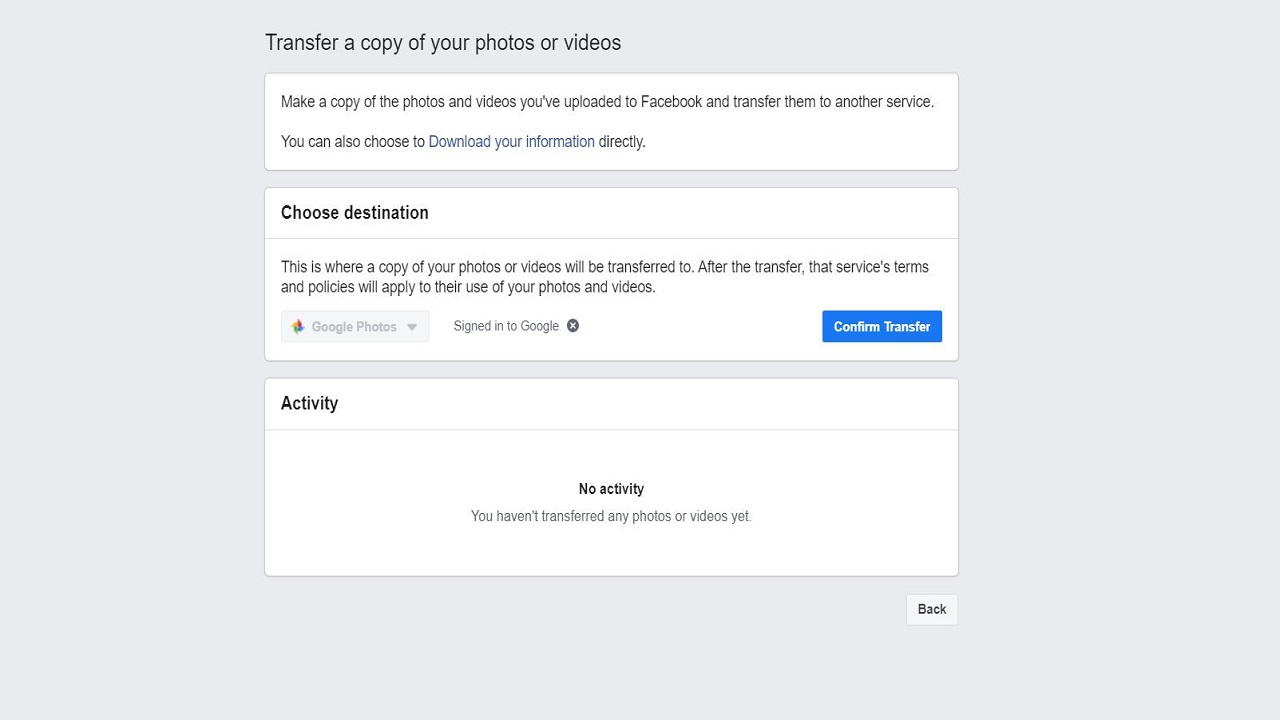Click the 'haven't transferred any photos' message
The height and width of the screenshot is (720, 1280).
point(611,517)
